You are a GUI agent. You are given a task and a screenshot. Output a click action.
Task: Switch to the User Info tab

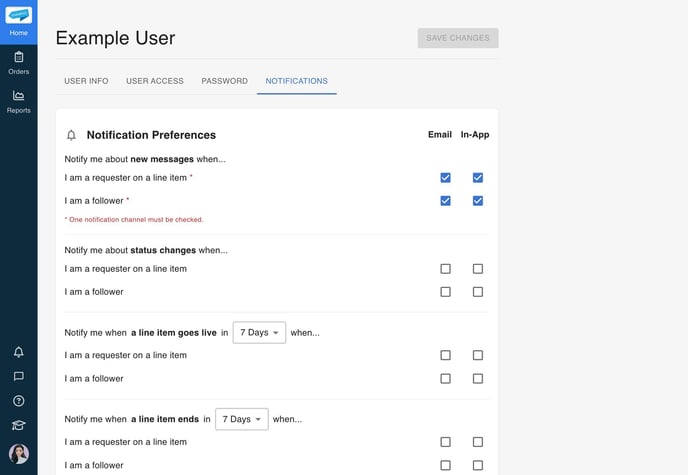click(x=86, y=81)
